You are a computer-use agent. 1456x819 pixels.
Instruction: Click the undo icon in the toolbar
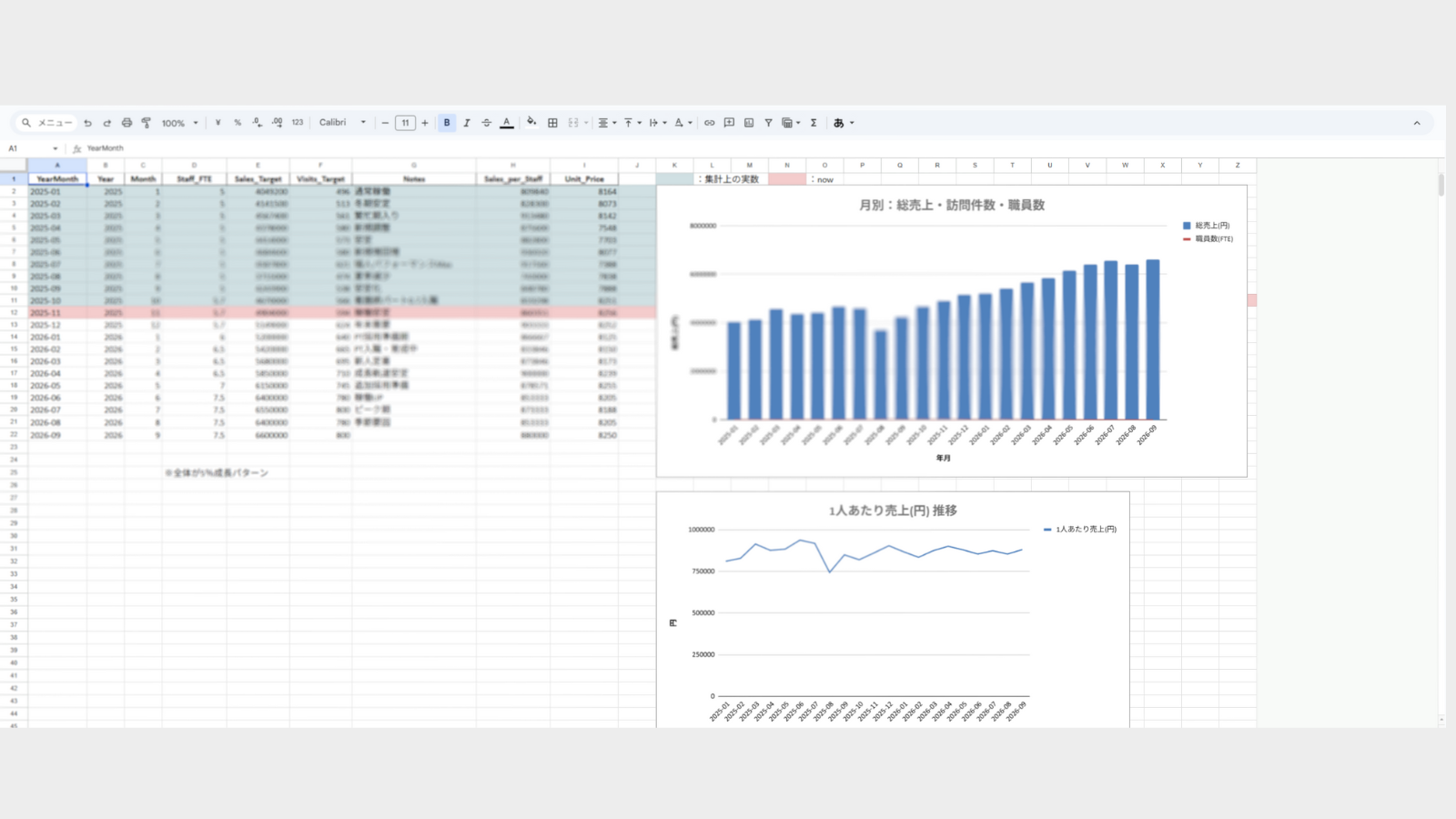tap(87, 123)
